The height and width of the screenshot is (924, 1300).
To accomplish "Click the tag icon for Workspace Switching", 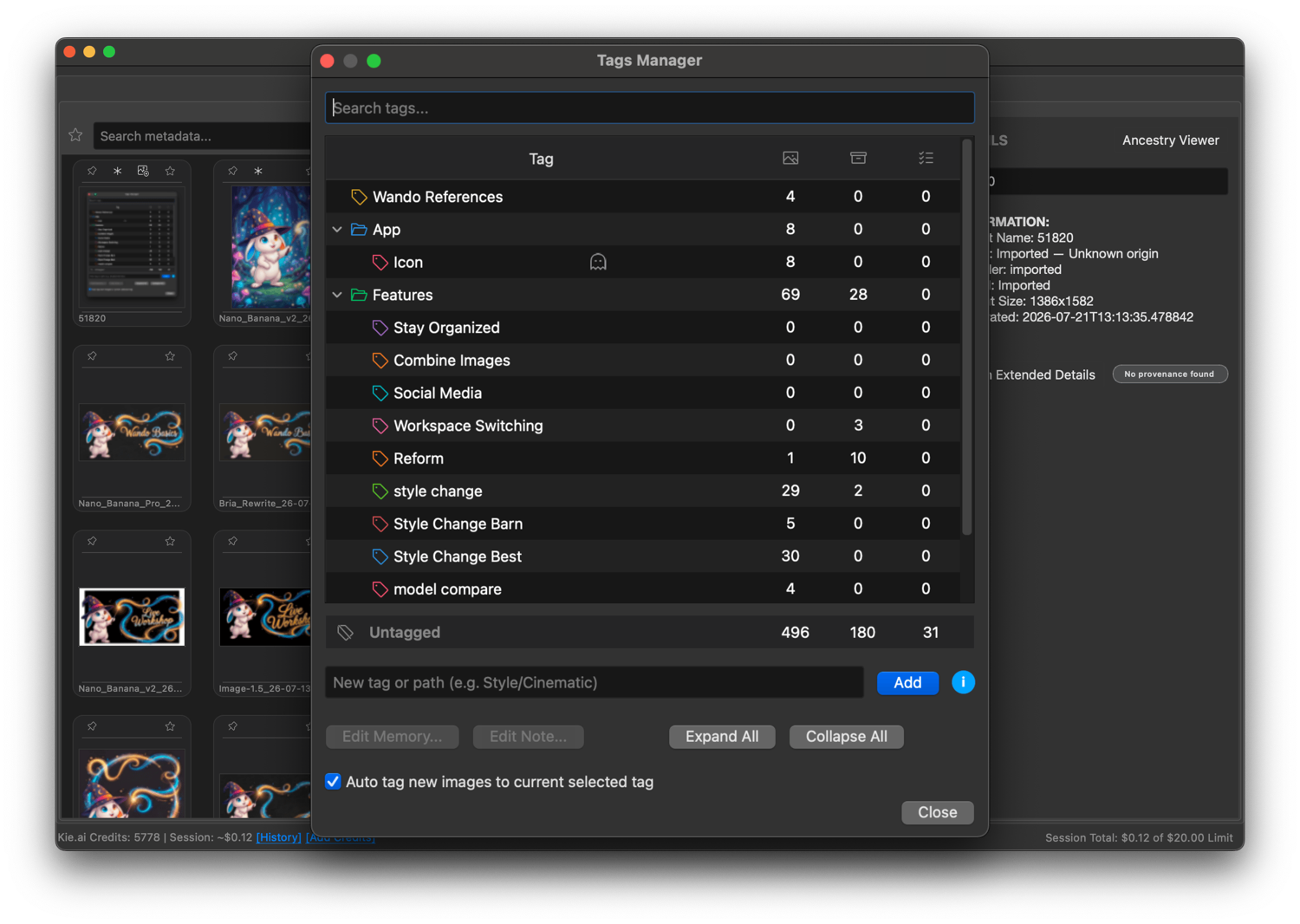I will point(380,426).
